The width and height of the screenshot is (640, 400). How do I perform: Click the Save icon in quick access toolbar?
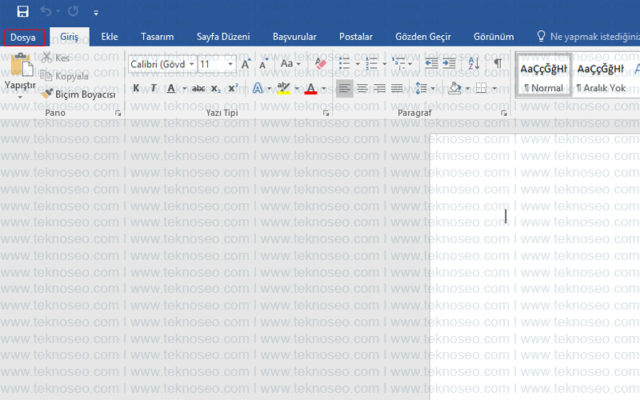coord(22,11)
